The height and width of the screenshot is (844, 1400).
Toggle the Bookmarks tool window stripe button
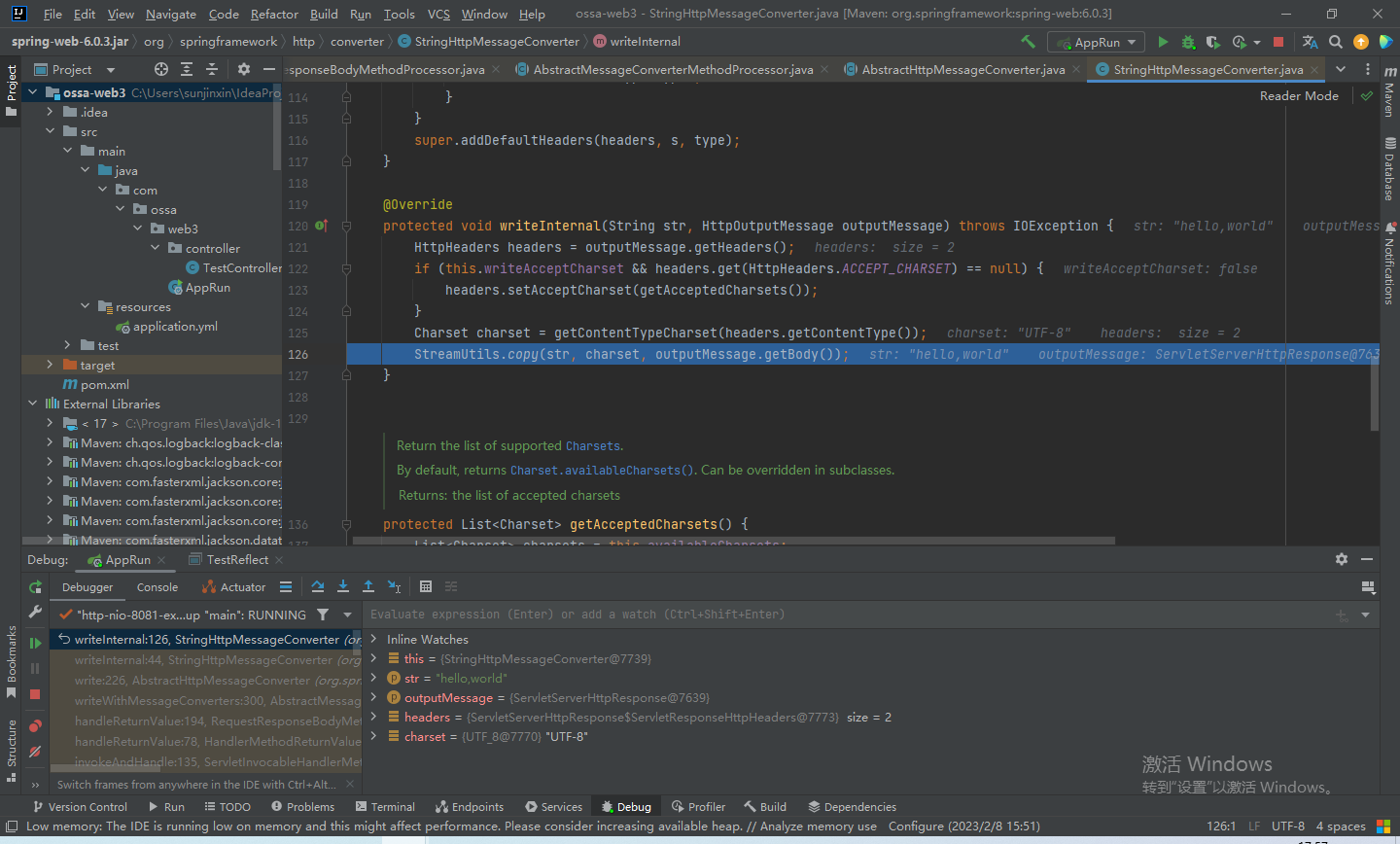12,662
